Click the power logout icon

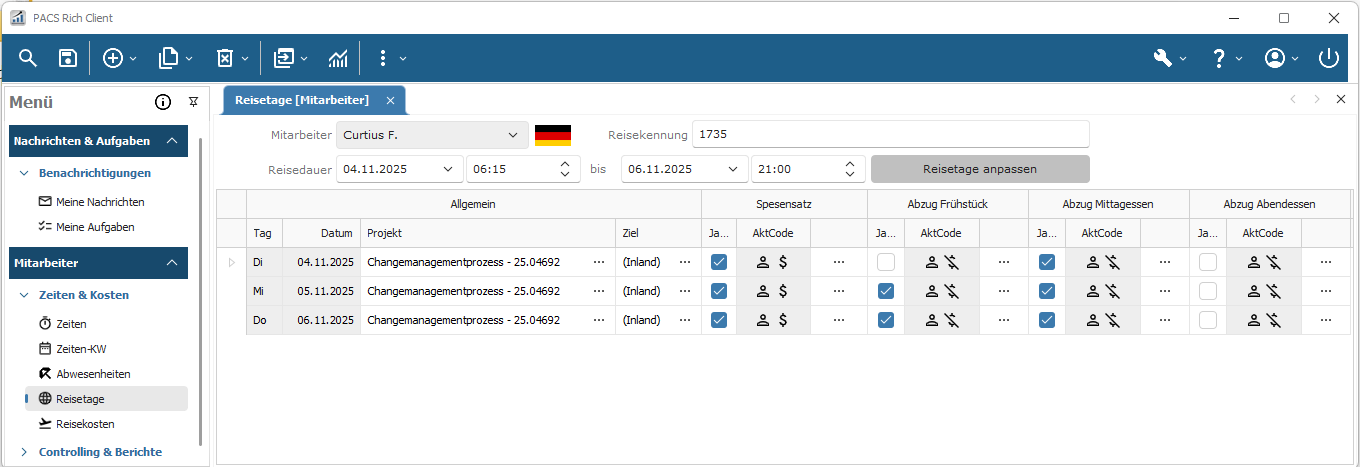click(1329, 59)
